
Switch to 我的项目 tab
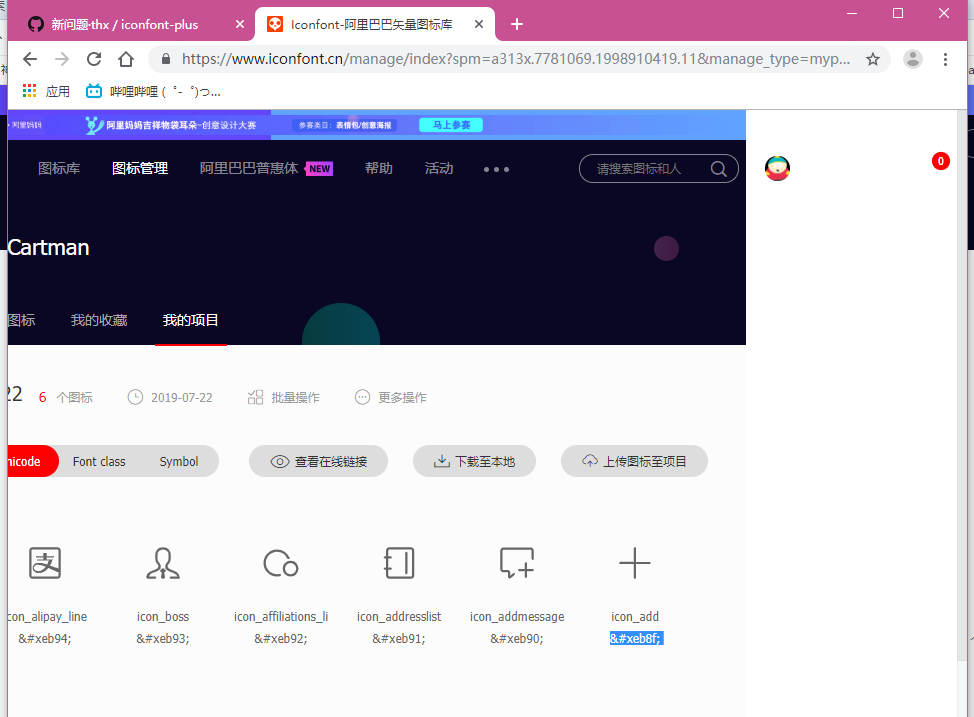tap(191, 320)
